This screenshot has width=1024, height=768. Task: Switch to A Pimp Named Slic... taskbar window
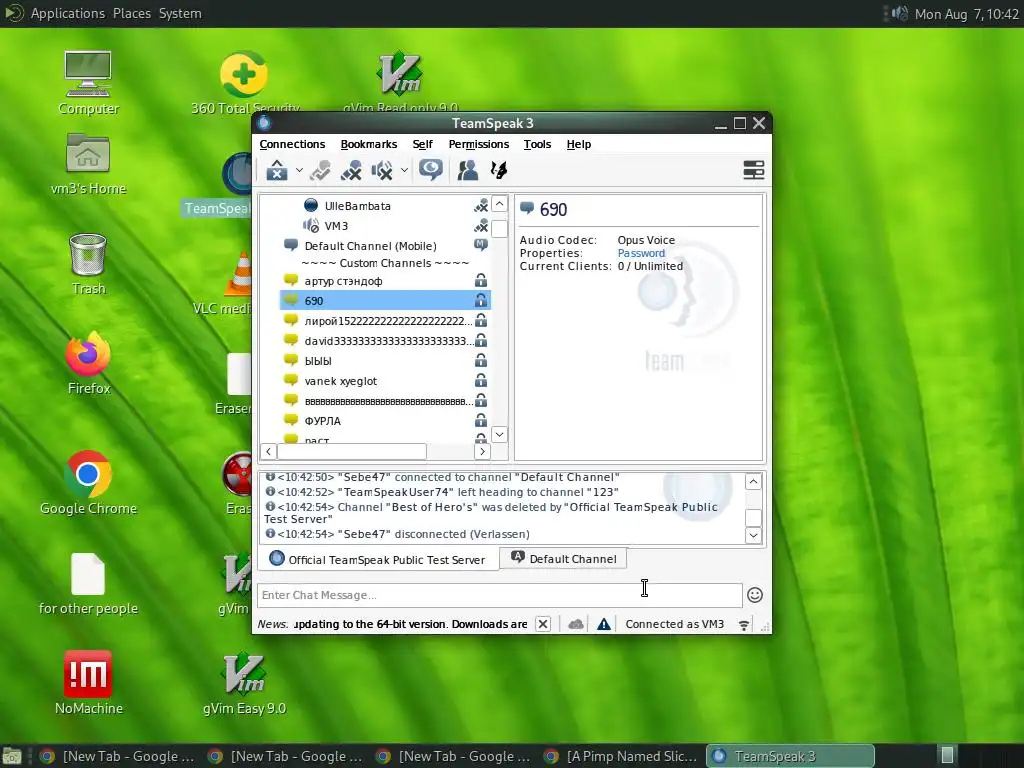coord(621,756)
